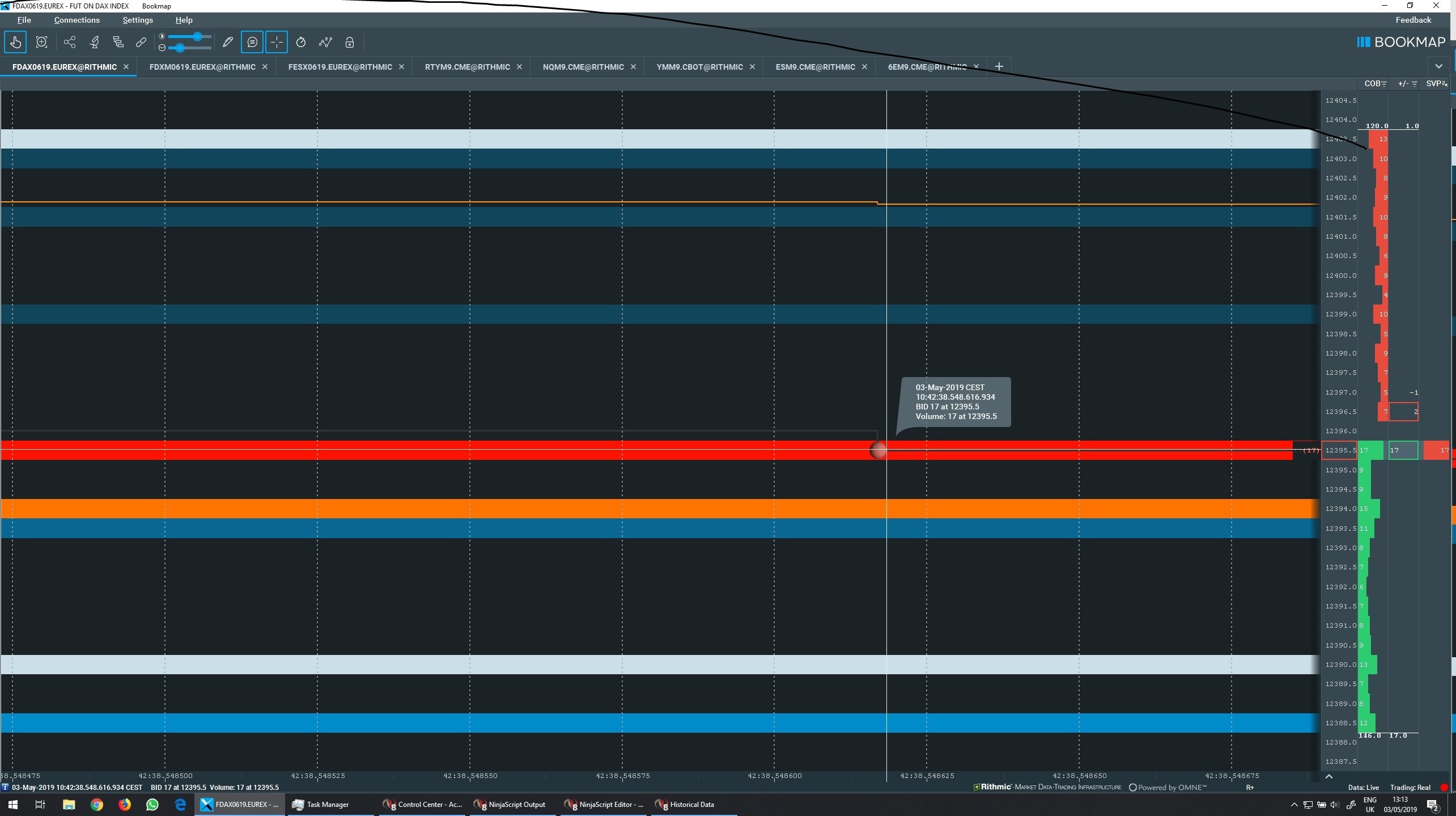This screenshot has height=816, width=1456.
Task: Show hidden system tray icons
Action: [x=1294, y=805]
